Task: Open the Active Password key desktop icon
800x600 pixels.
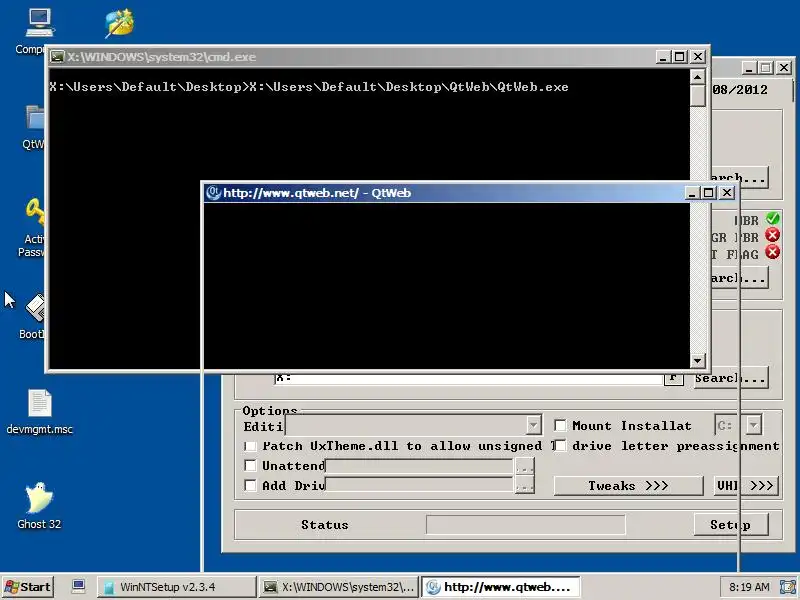Action: (x=35, y=212)
